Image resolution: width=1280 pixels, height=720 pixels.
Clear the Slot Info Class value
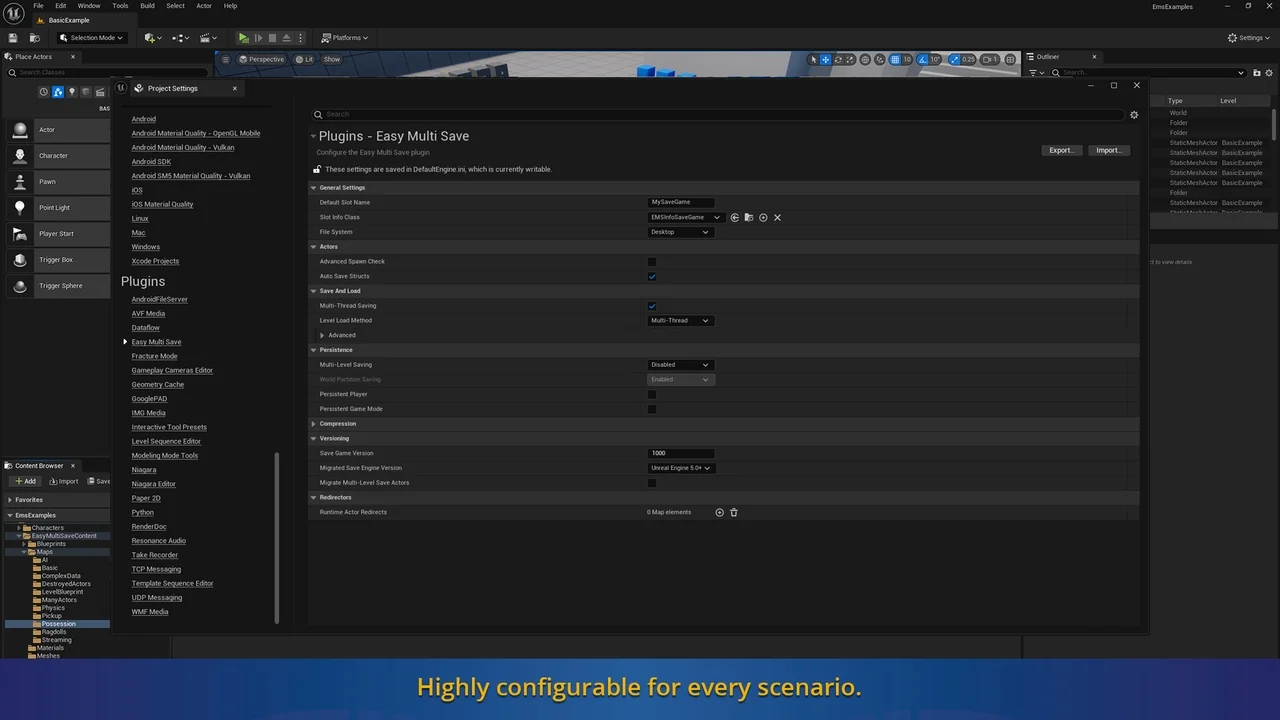click(777, 217)
